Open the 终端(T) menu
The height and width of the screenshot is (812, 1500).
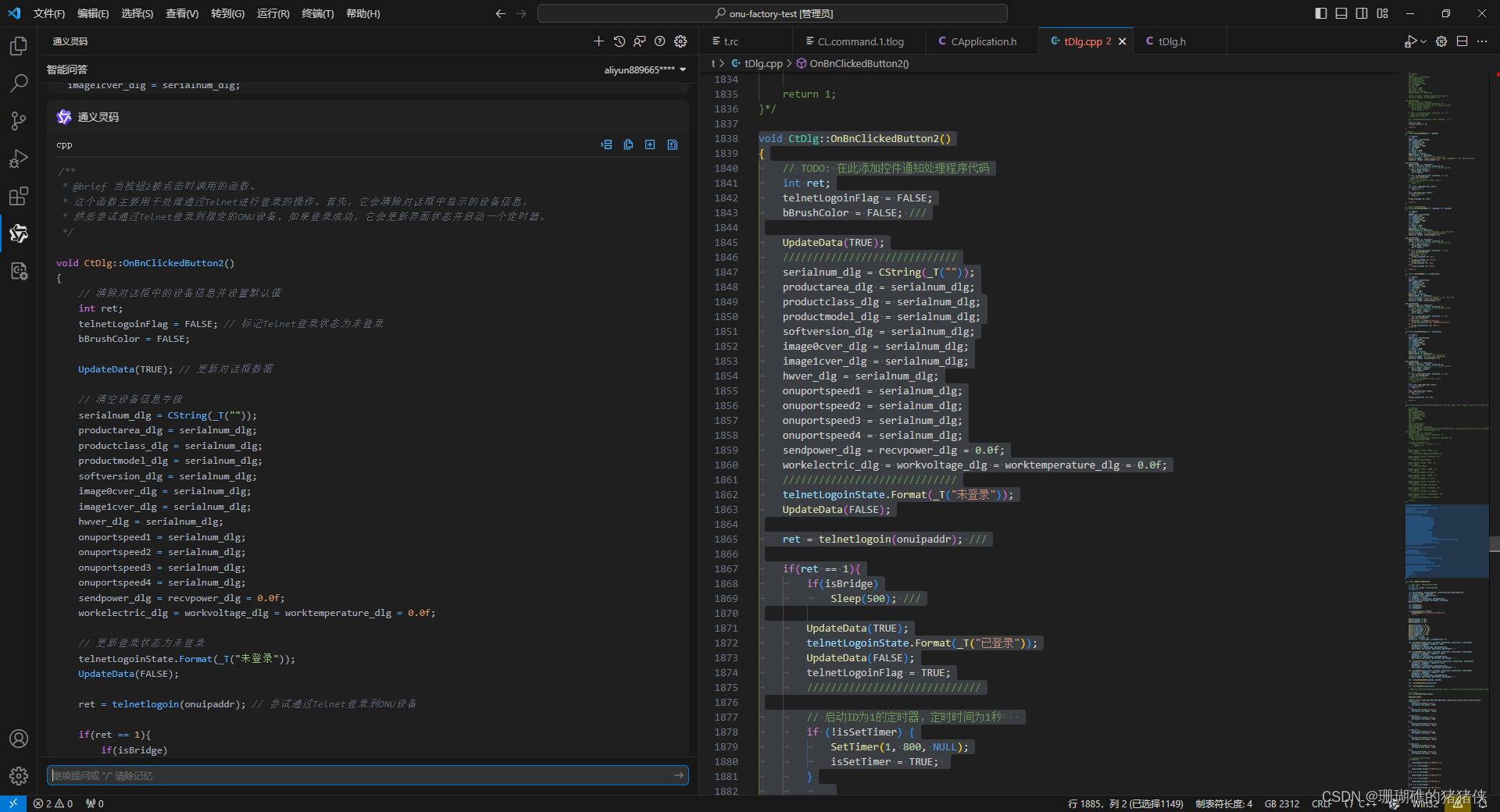tap(318, 13)
